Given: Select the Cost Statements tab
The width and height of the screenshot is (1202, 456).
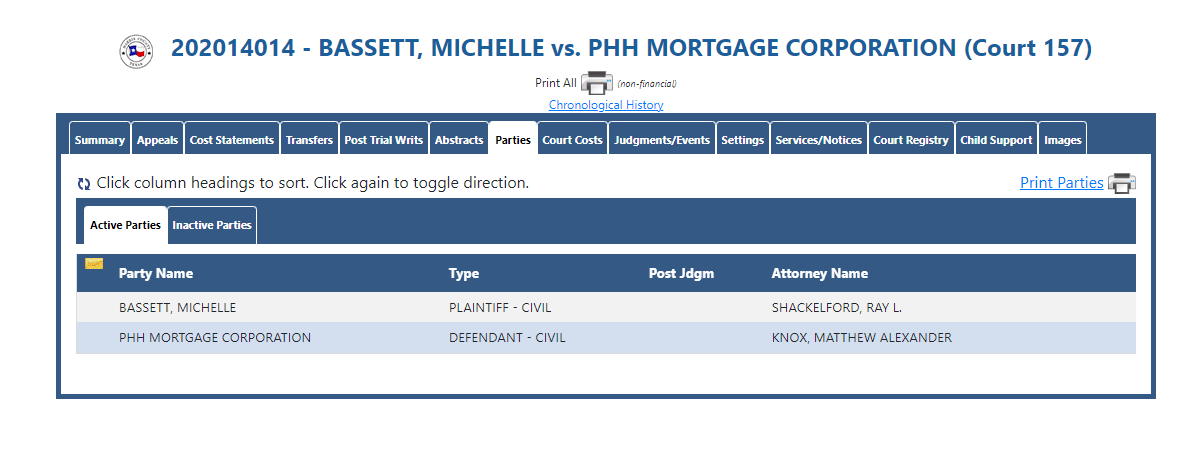Looking at the screenshot, I should pos(232,140).
